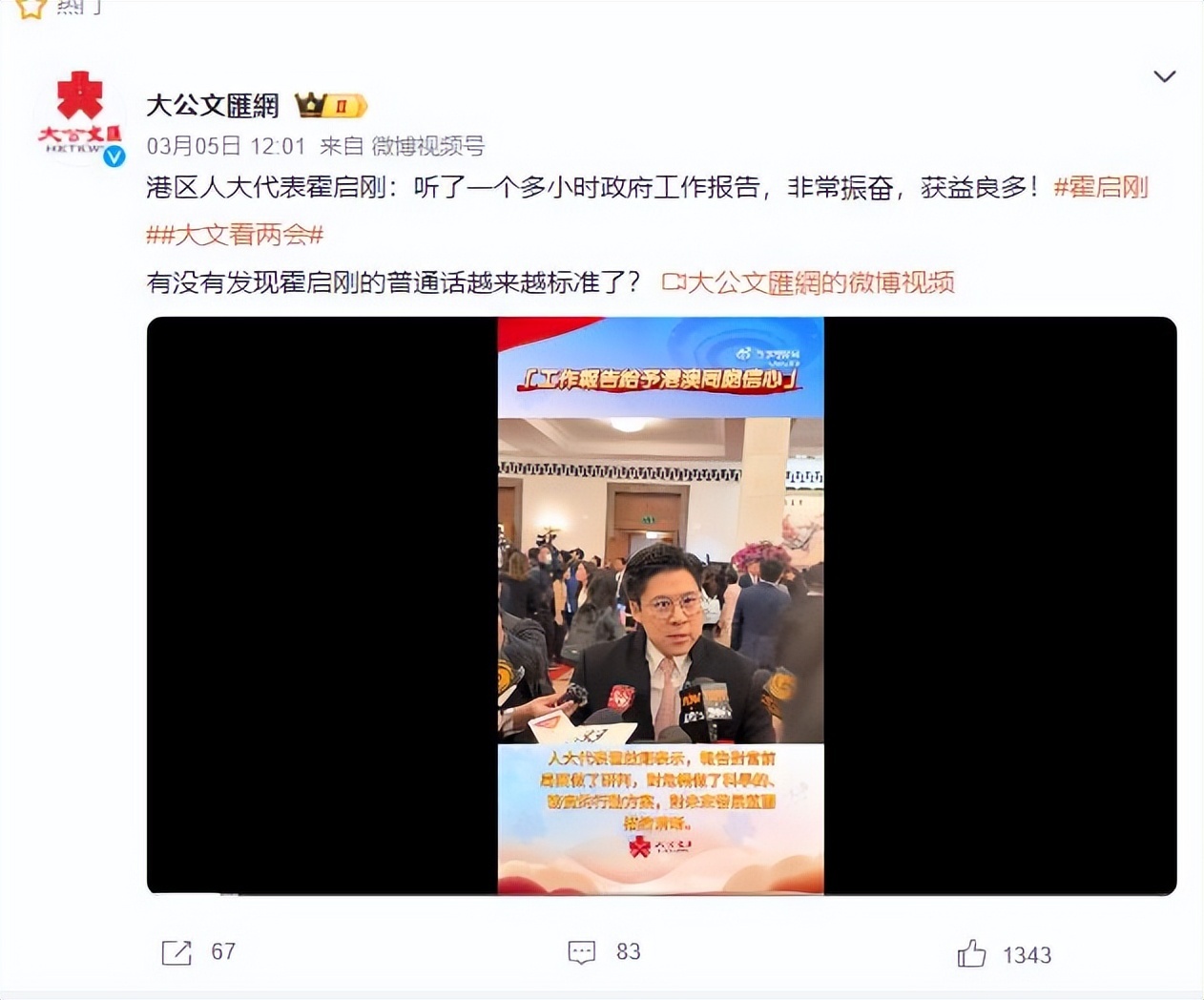Click the comment count 83
Viewport: 1204px width, 1000px height.
click(629, 952)
